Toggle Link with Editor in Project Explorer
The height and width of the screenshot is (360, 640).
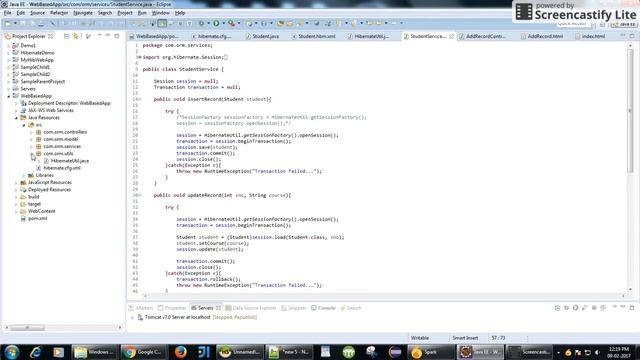76,36
